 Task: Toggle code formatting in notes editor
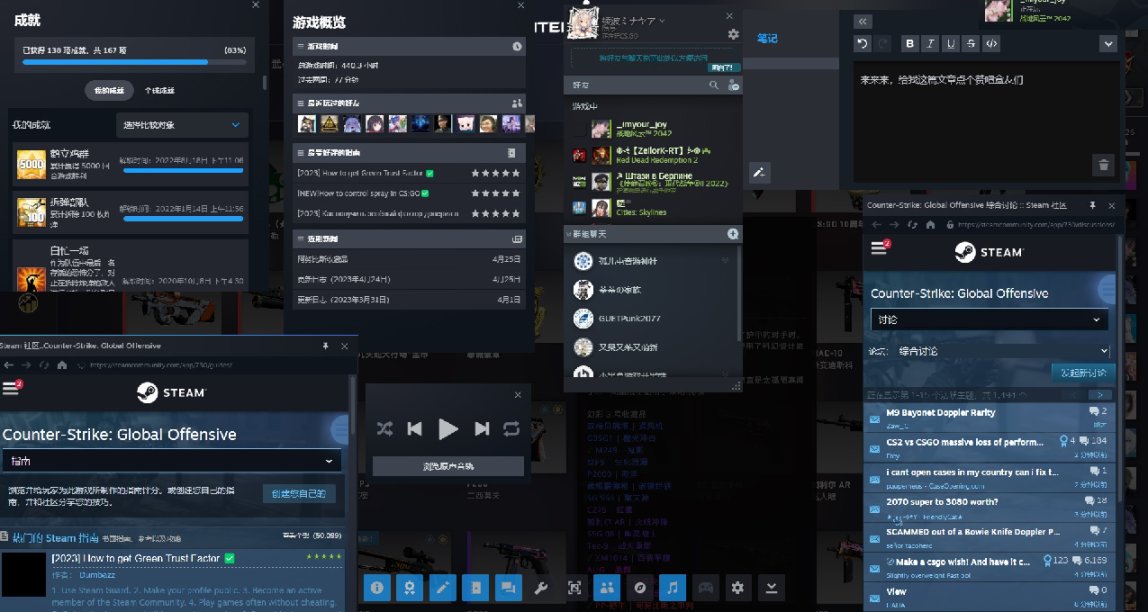[x=991, y=44]
